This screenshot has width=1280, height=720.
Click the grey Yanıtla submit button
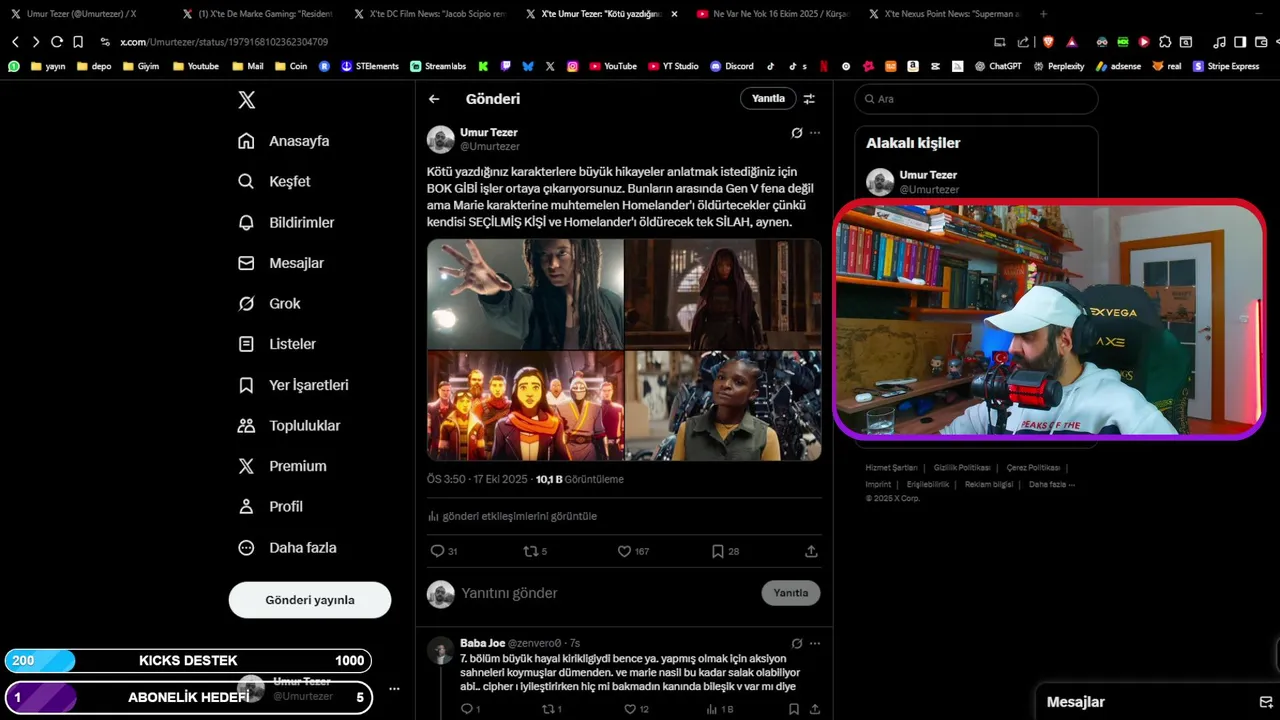790,593
